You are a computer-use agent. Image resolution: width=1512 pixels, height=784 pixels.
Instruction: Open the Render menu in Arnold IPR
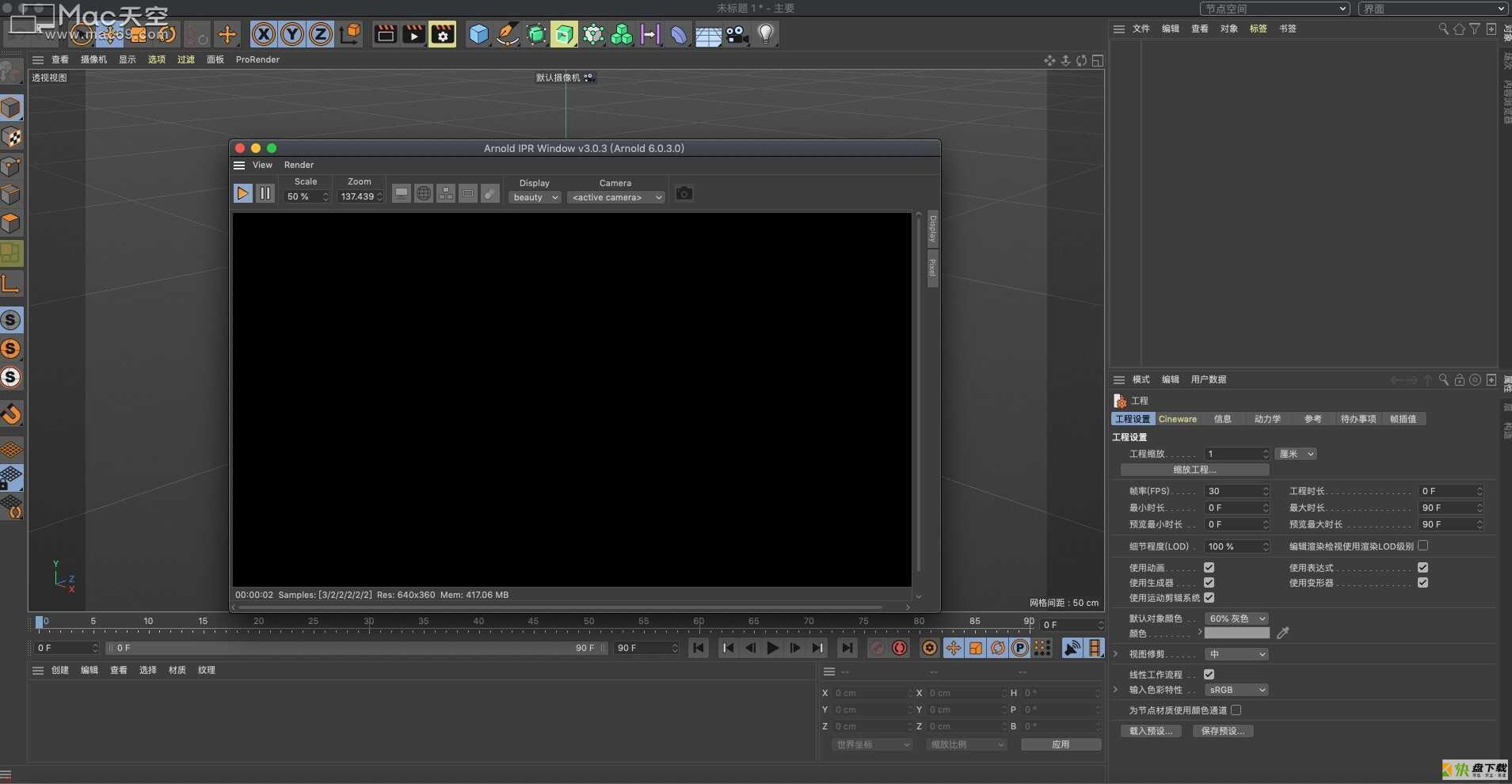click(x=299, y=165)
